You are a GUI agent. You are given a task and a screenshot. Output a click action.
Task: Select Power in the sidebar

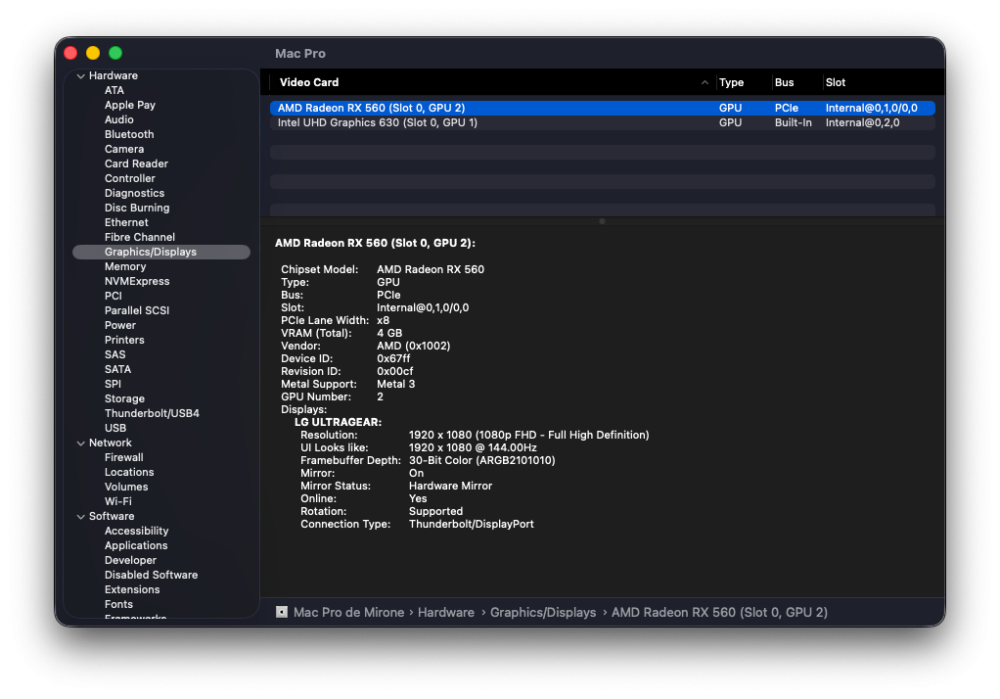[121, 325]
